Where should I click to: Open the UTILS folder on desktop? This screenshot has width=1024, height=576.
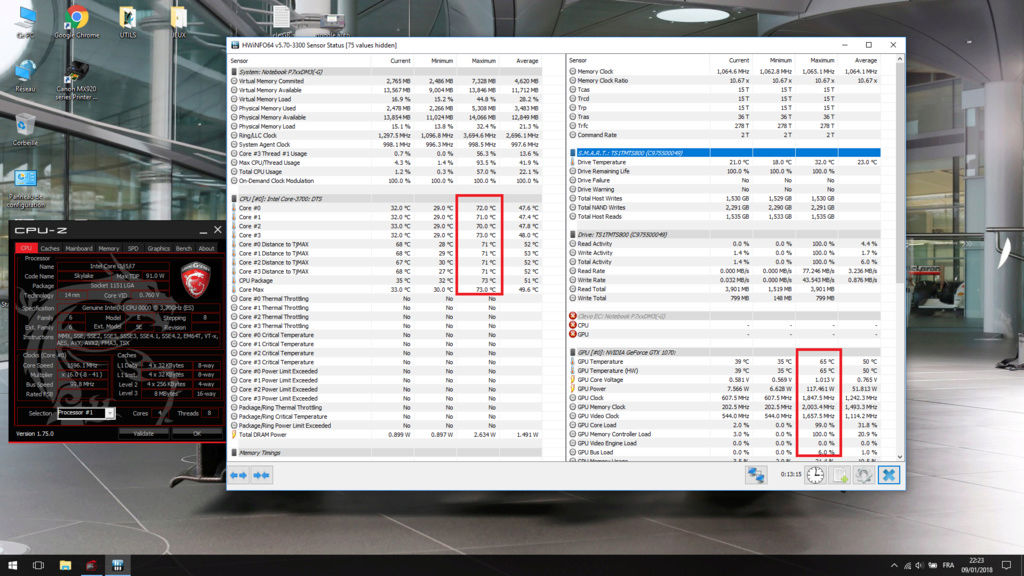(x=128, y=22)
